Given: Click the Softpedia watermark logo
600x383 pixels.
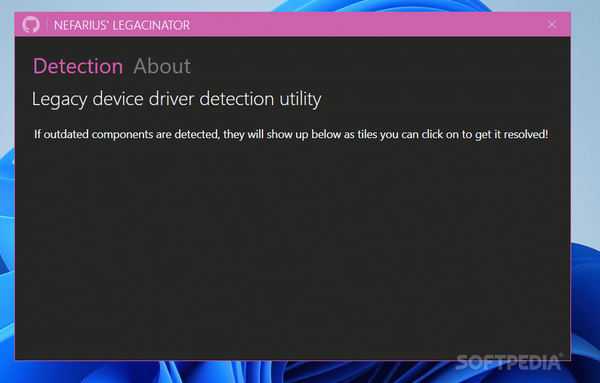Looking at the screenshot, I should tap(508, 362).
